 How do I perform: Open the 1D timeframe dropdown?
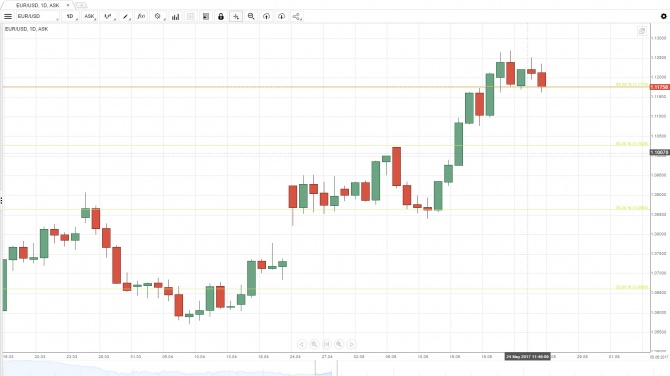click(x=71, y=16)
